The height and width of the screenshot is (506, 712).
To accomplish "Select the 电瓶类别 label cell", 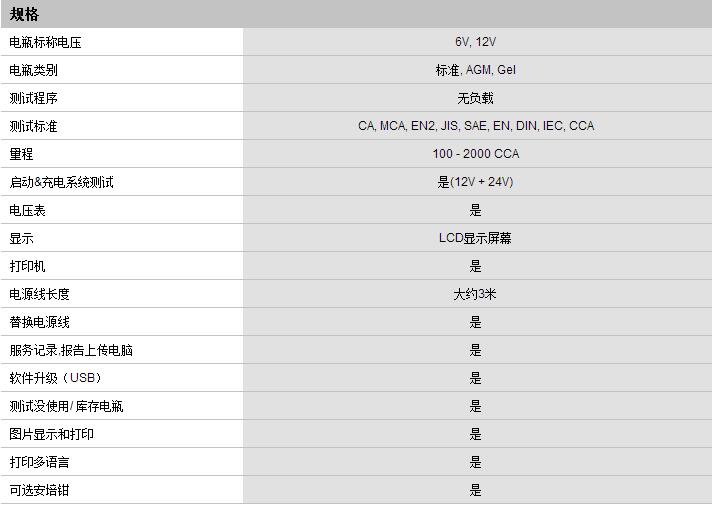I will pyautogui.click(x=33, y=70).
